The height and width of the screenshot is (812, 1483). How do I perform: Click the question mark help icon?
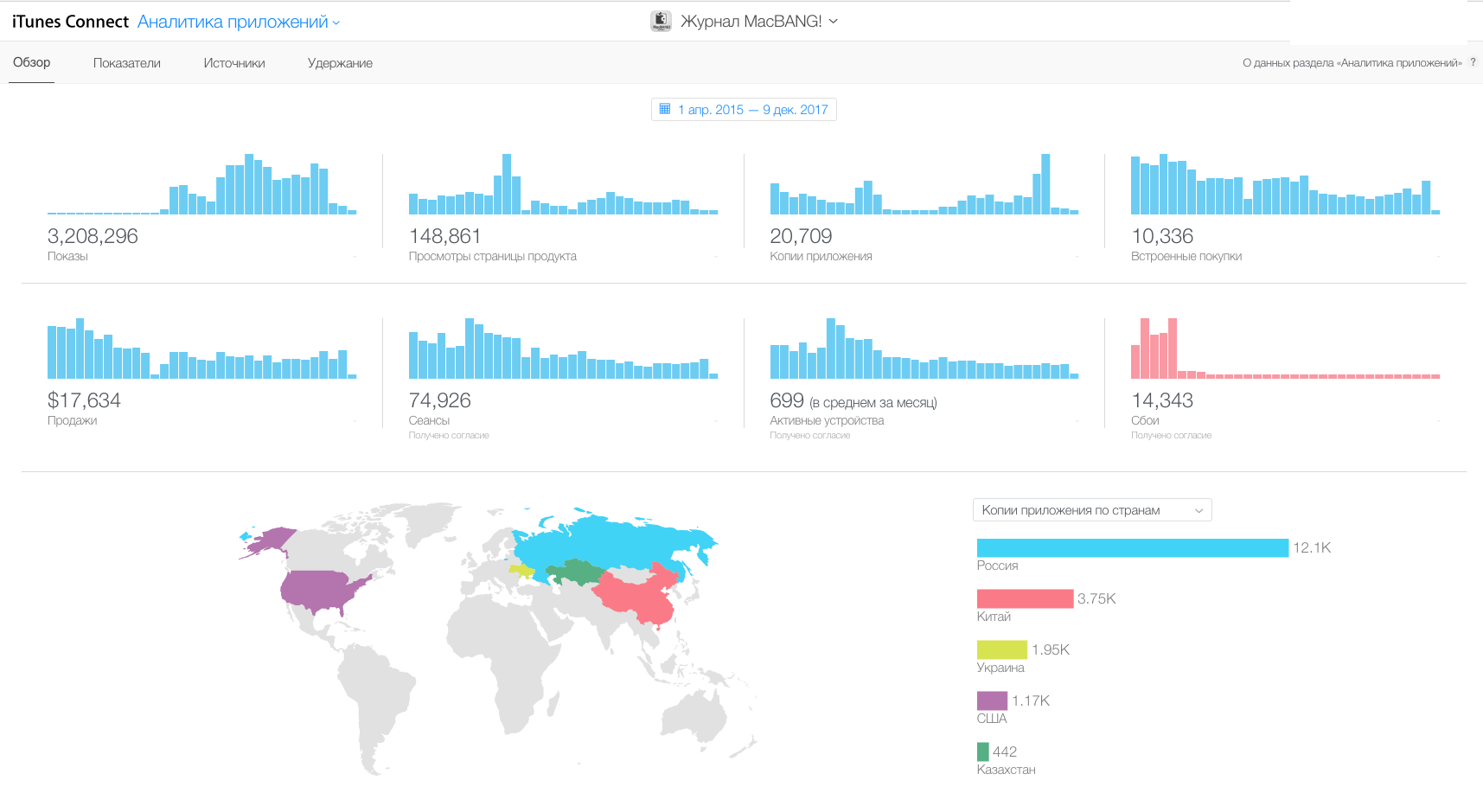tap(1473, 62)
